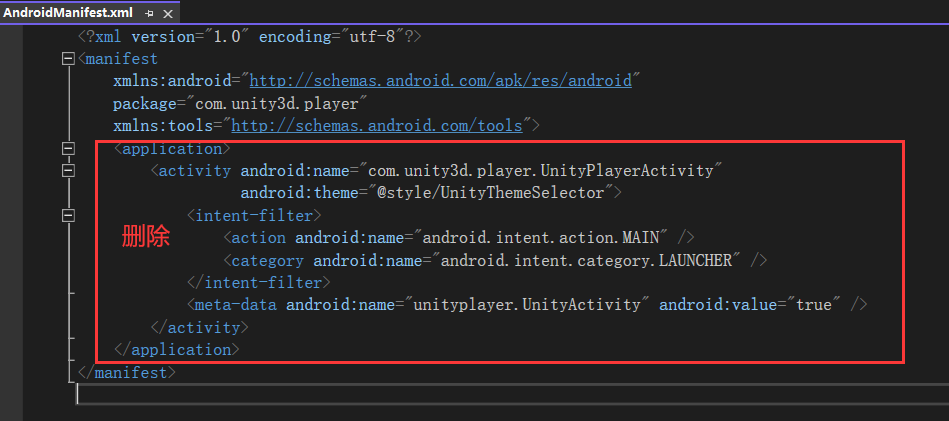Click the UnityPlayerActivity name value

coord(540,171)
